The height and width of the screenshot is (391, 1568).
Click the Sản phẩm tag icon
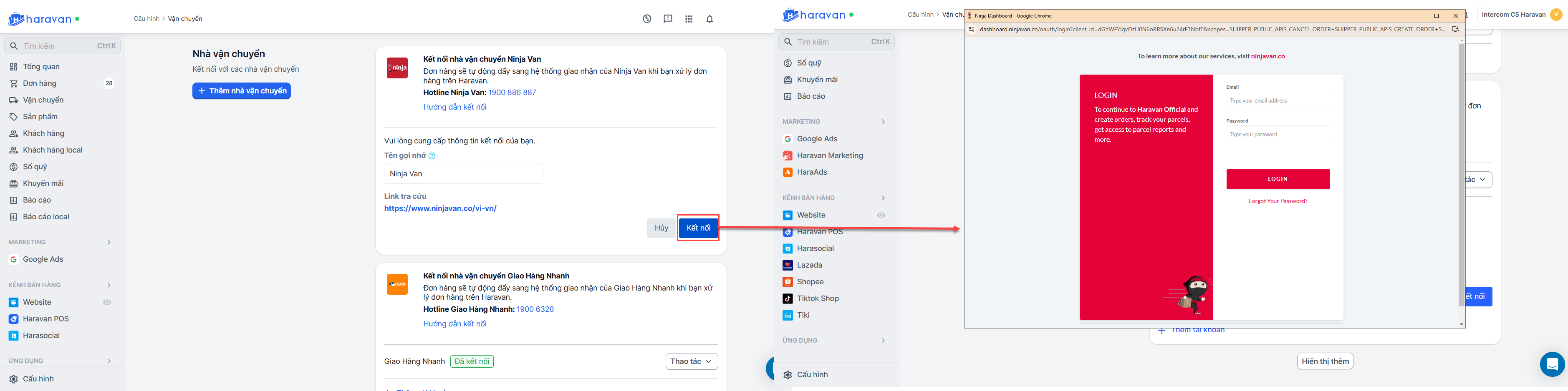(13, 117)
